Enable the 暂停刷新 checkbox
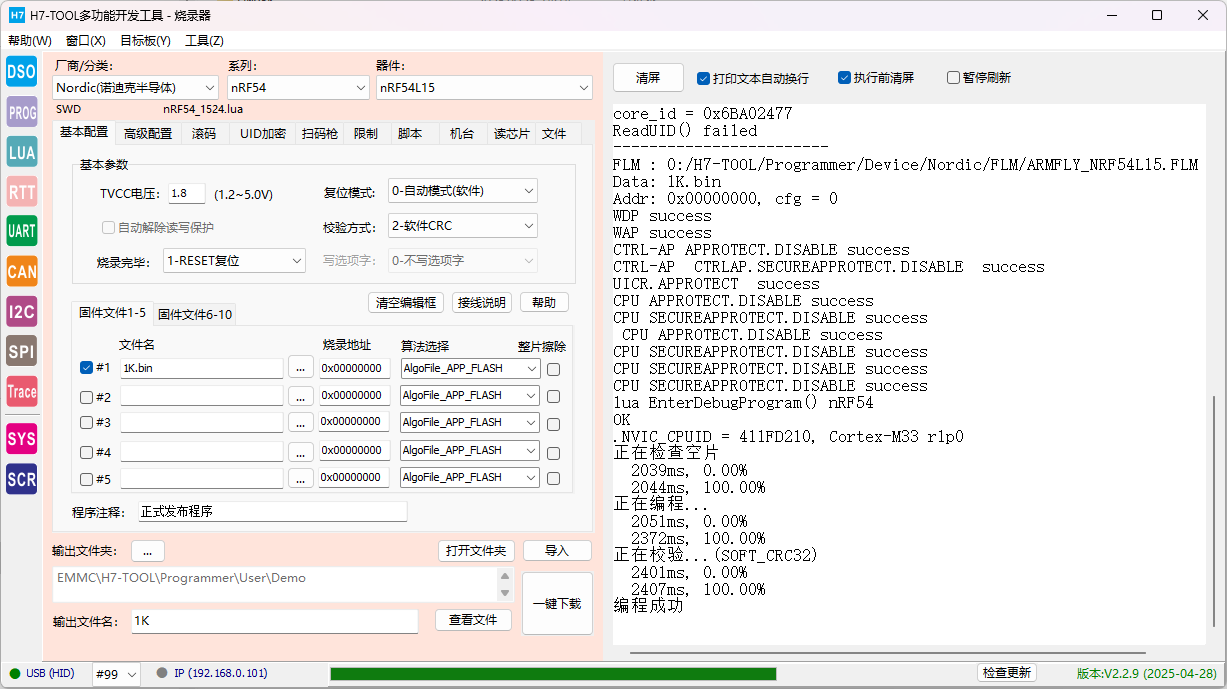Image resolution: width=1227 pixels, height=689 pixels. click(x=953, y=78)
